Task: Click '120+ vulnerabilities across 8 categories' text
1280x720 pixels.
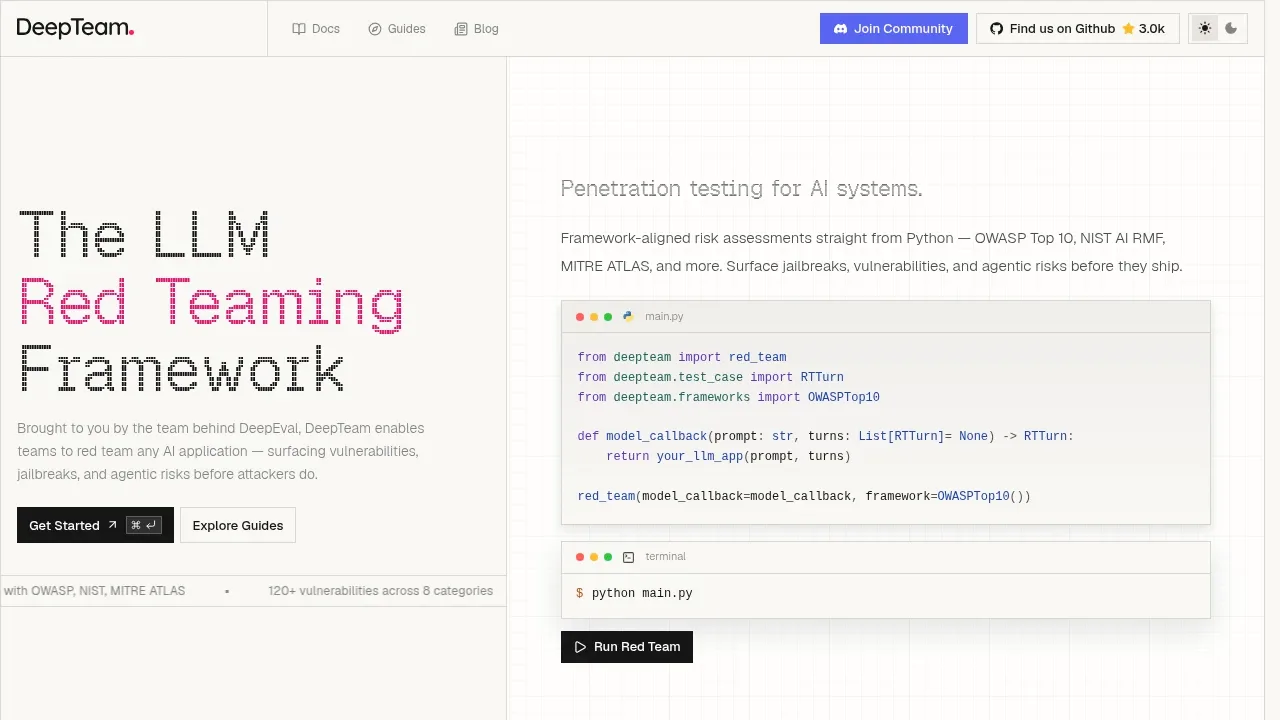Action: 380,591
